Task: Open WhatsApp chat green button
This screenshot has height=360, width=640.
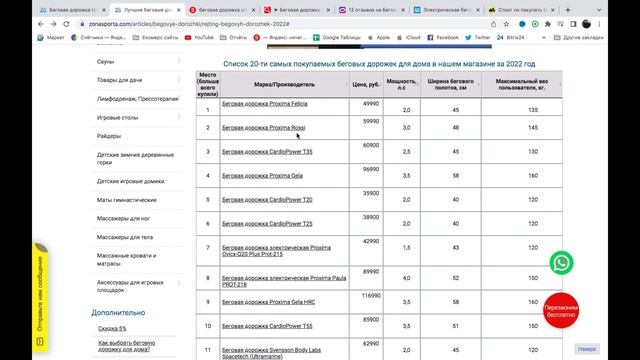Action: tap(561, 263)
